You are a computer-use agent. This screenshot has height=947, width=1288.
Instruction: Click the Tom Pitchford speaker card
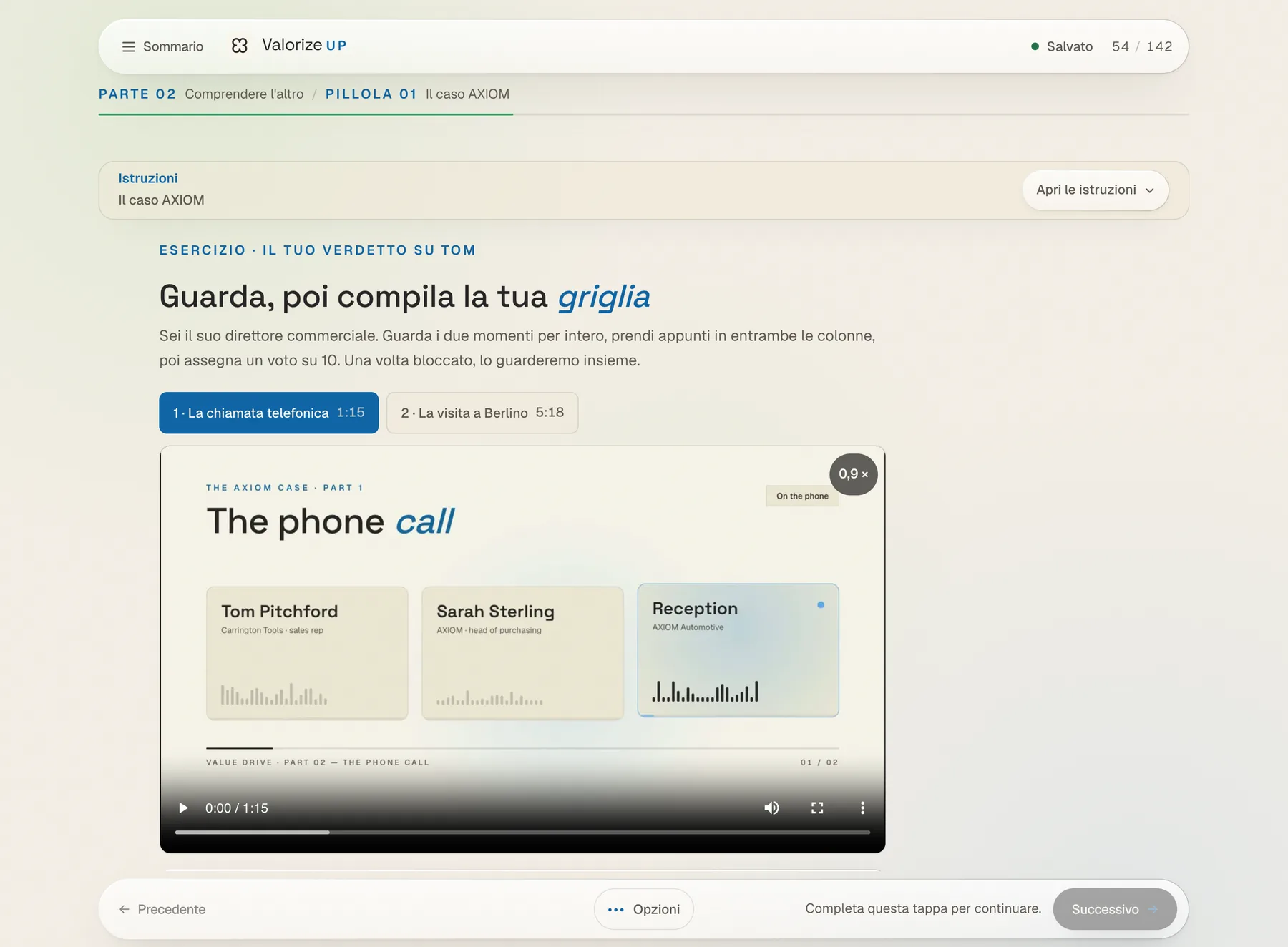point(307,653)
